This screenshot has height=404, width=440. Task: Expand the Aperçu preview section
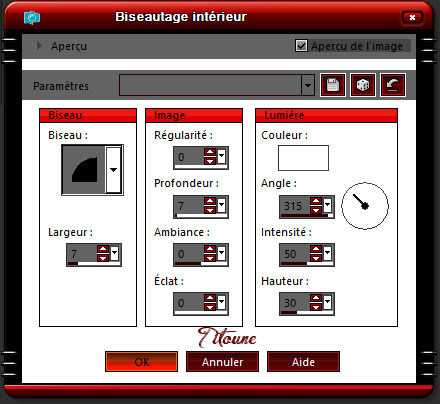coord(39,46)
